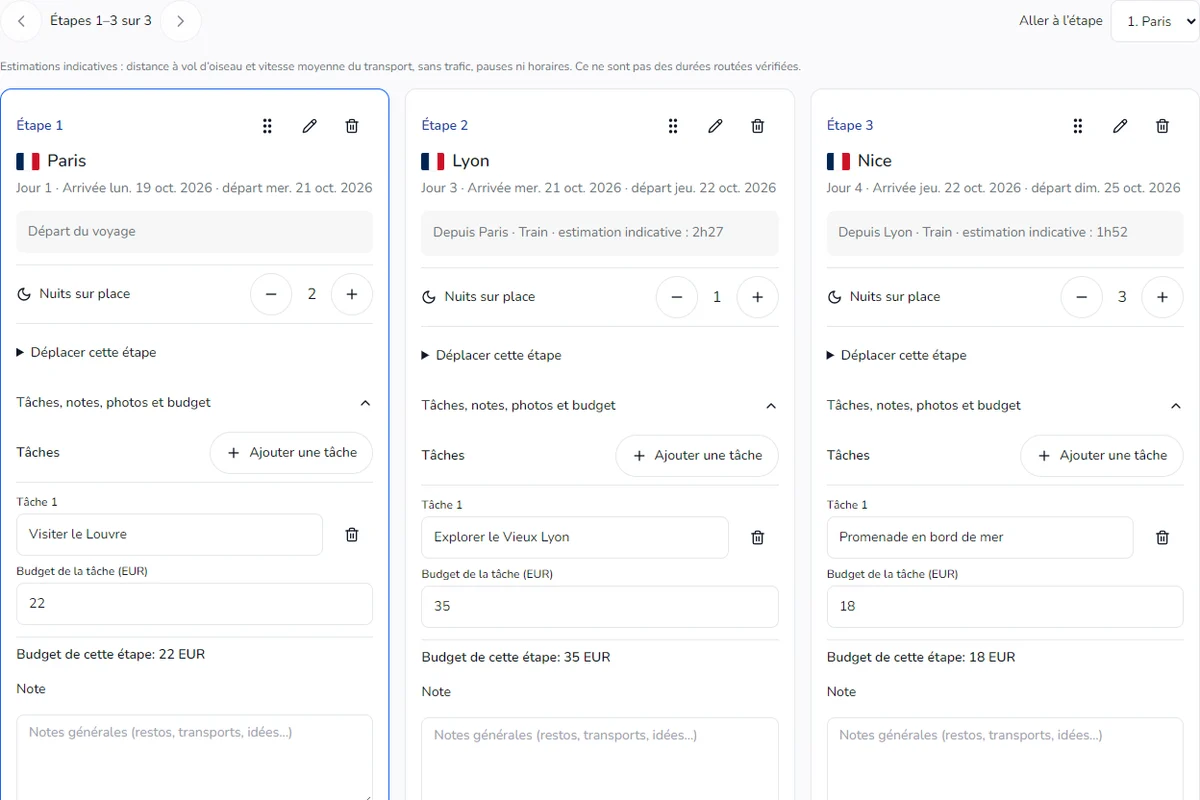The height and width of the screenshot is (800, 1200).
Task: Focus the 'Explorer le Vieux Lyon' task field
Action: (575, 538)
